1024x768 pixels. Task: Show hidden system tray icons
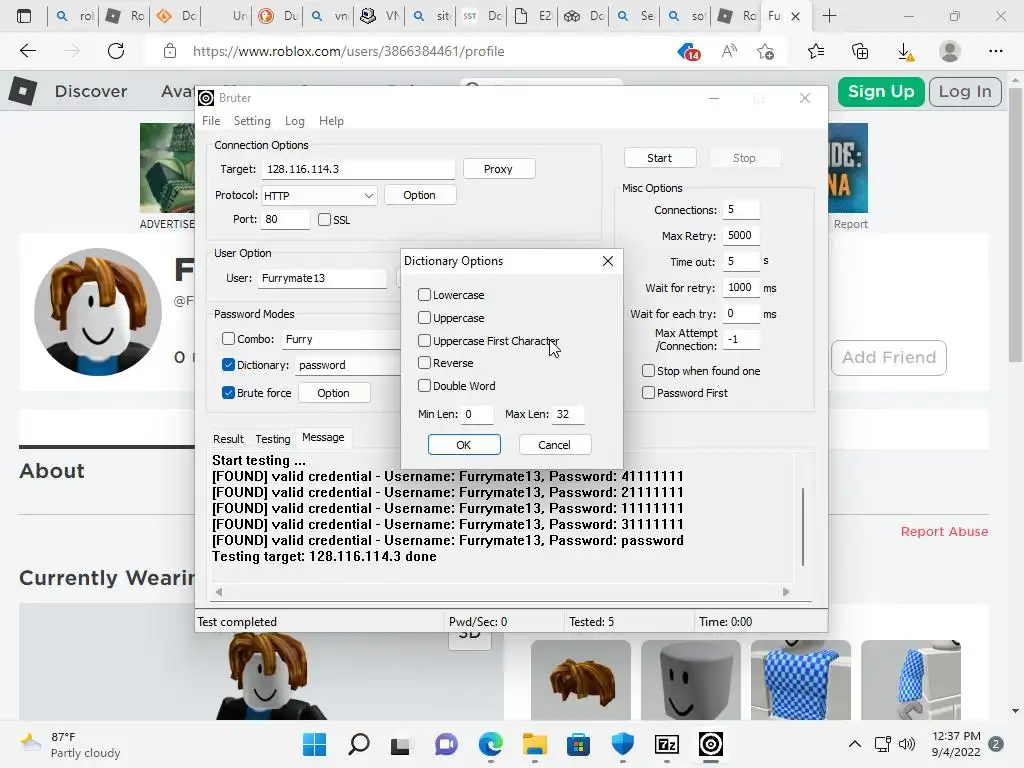[854, 744]
